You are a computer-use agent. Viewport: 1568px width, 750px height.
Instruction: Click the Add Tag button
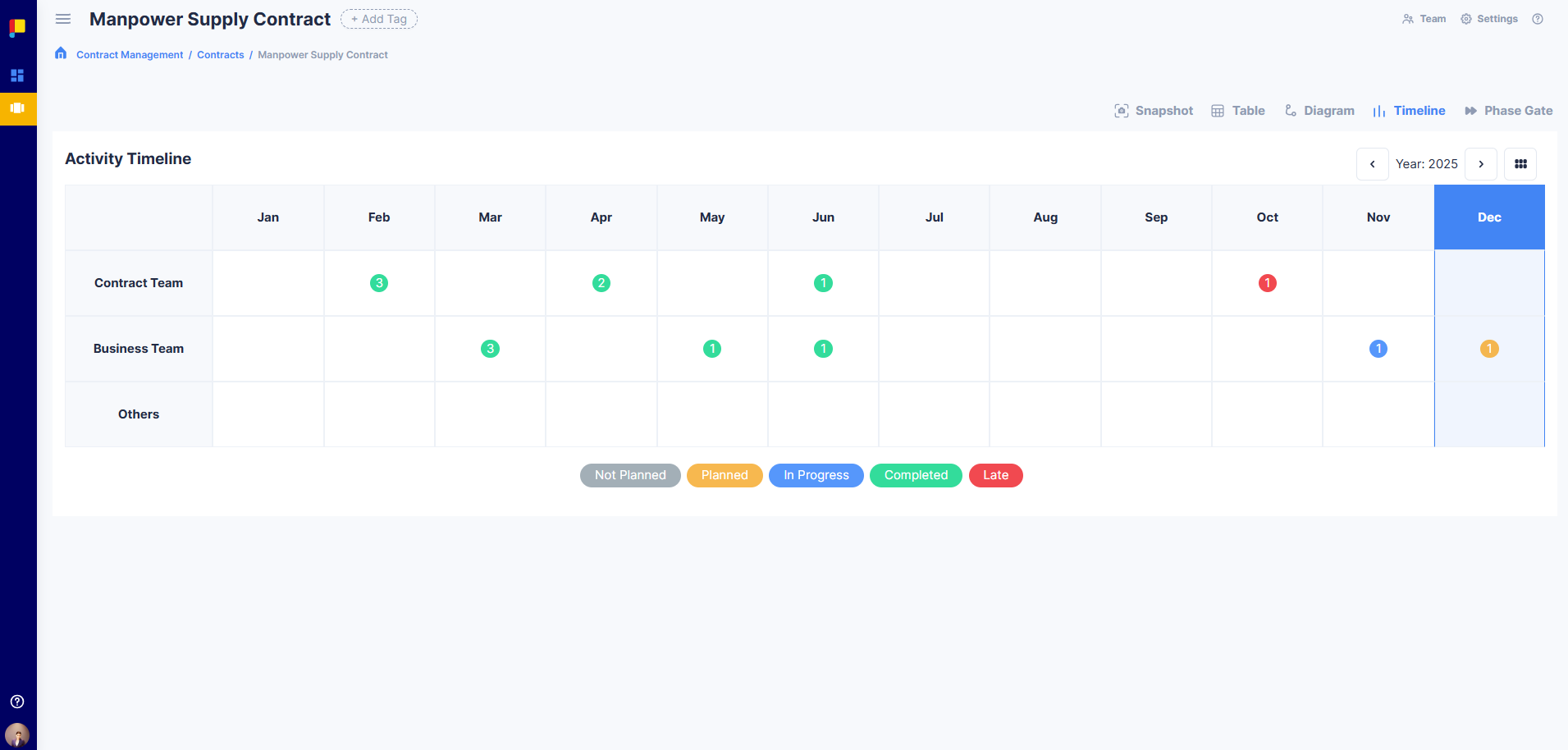click(x=378, y=19)
